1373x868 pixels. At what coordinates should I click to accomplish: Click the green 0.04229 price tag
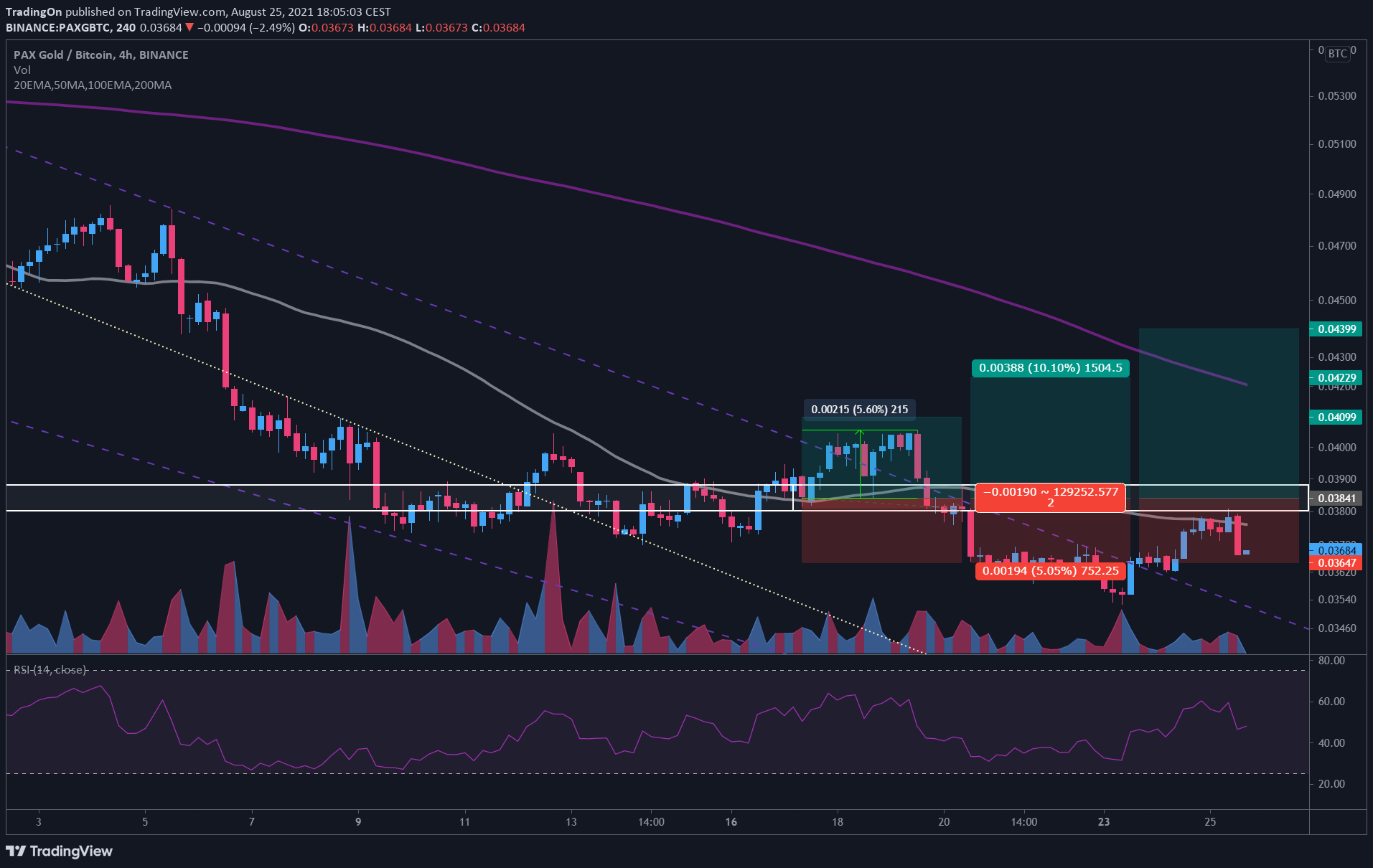tap(1336, 378)
